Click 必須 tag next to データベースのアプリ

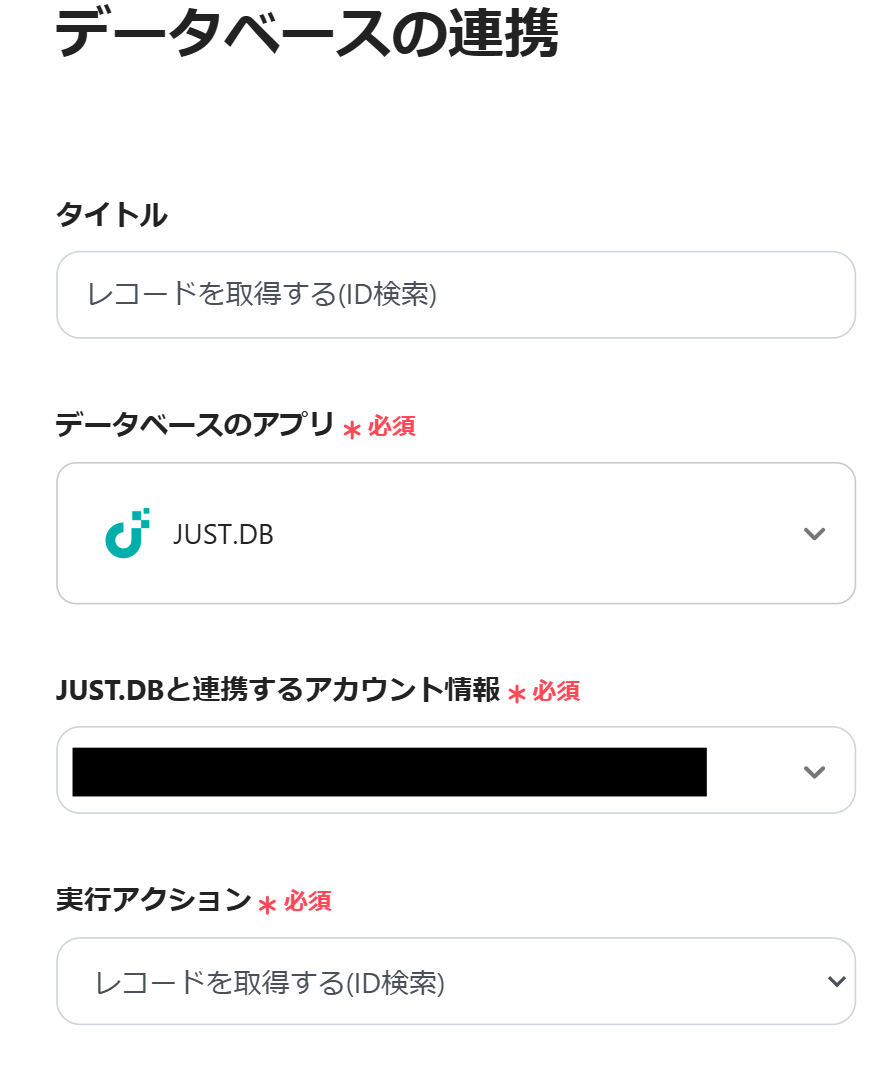pos(392,427)
